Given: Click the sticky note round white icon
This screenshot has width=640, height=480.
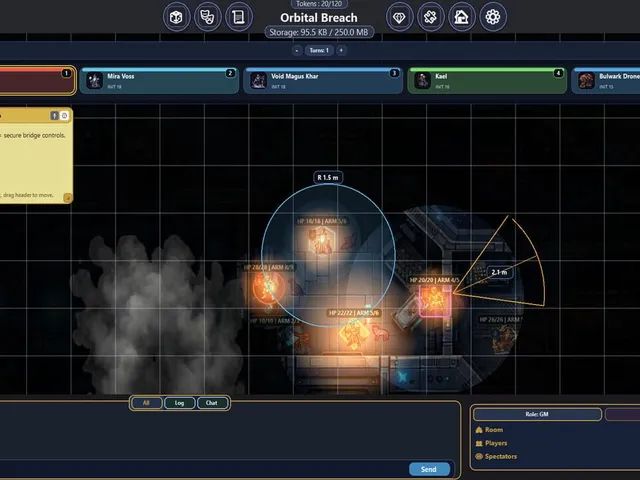Looking at the screenshot, I should tap(64, 116).
